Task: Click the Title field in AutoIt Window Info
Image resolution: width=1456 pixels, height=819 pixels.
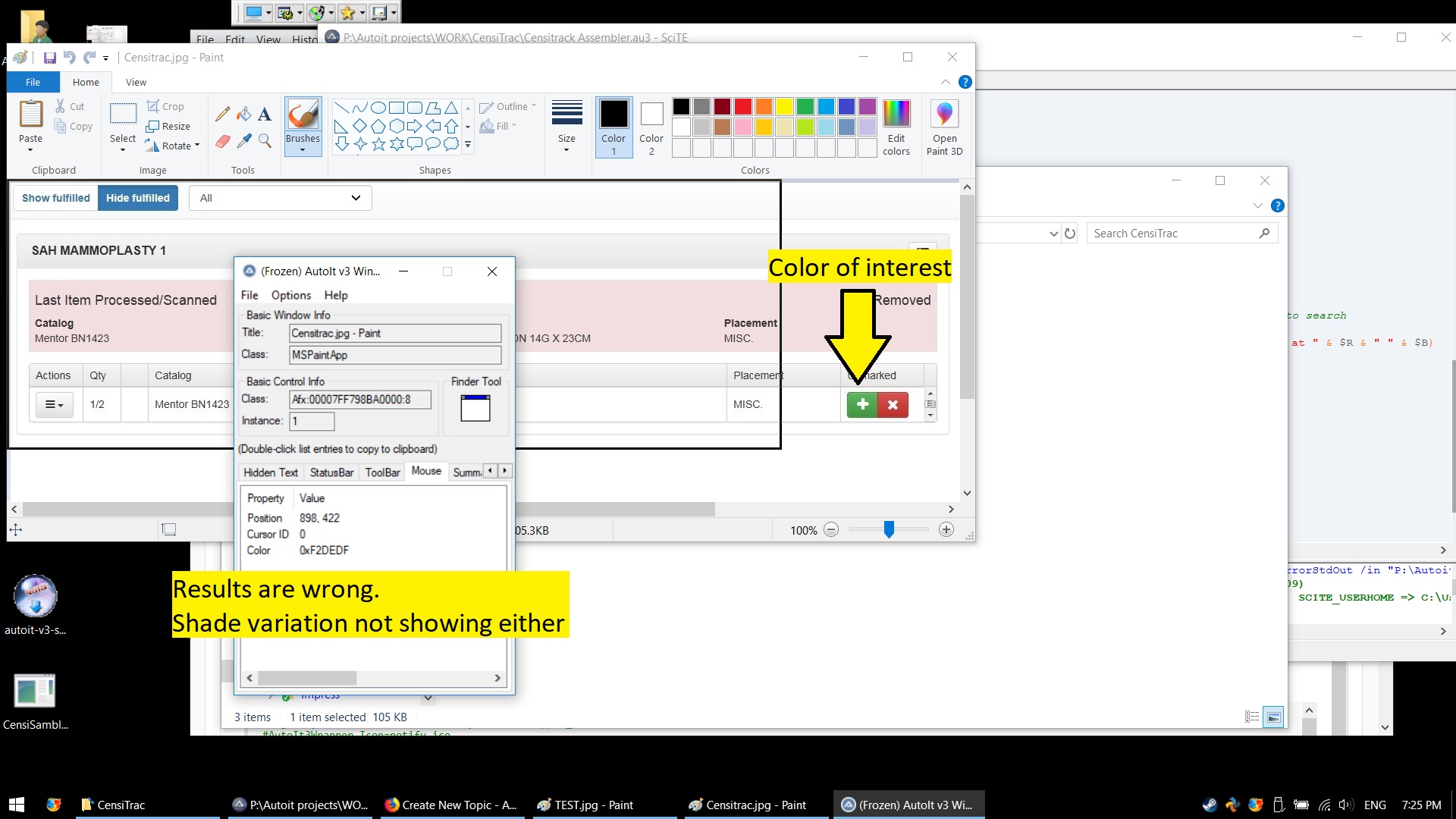Action: 395,334
